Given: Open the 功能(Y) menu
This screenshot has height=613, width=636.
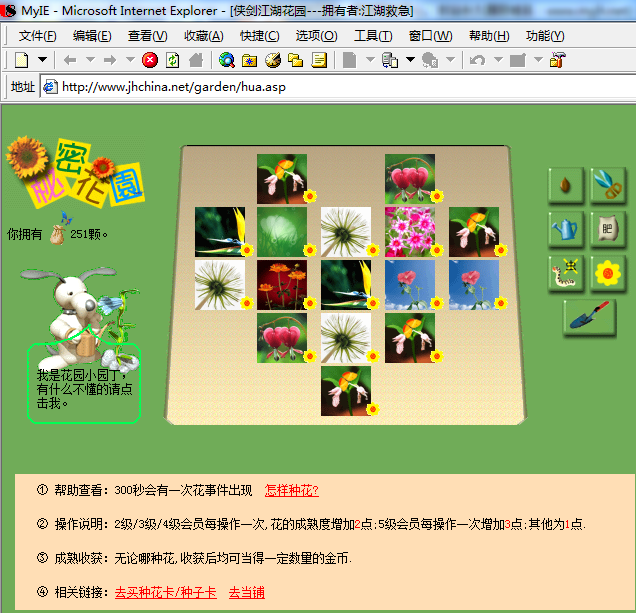Looking at the screenshot, I should [545, 36].
